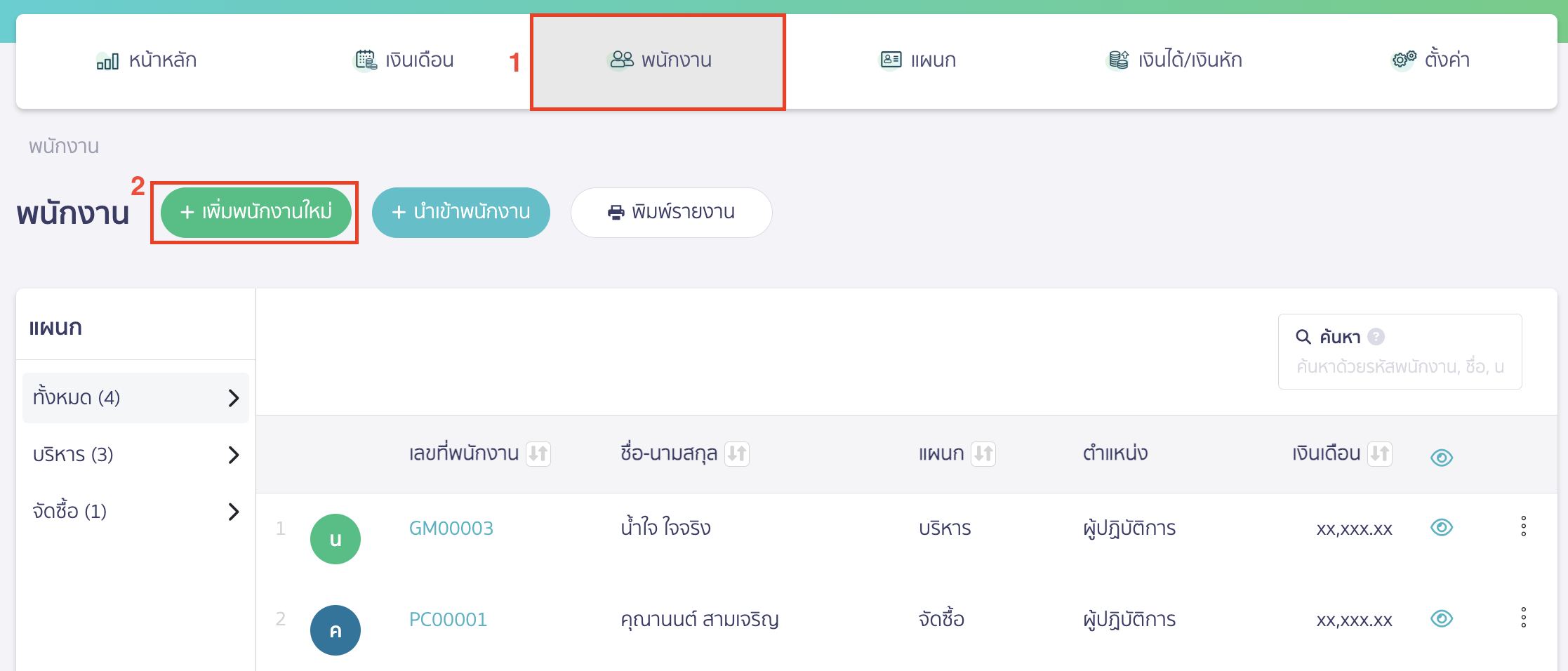Viewport: 1568px width, 671px height.
Task: Open the แผนก department card icon
Action: 890,60
